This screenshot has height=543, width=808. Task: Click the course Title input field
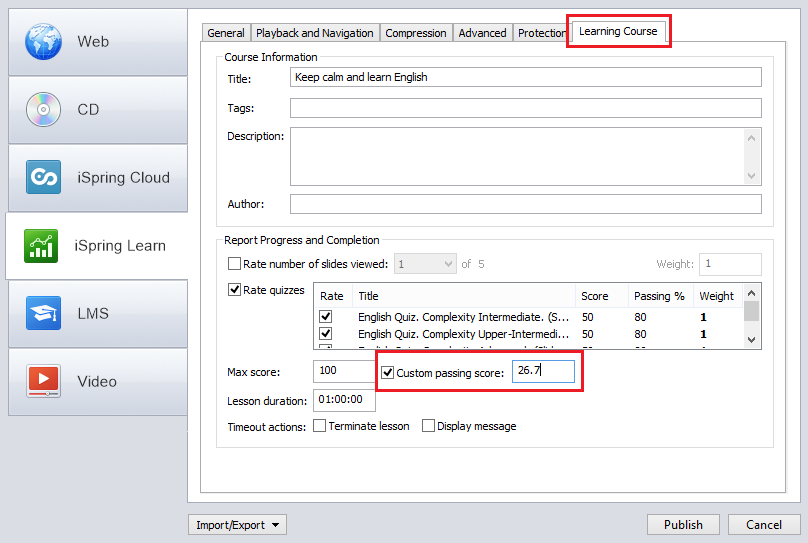tap(526, 77)
